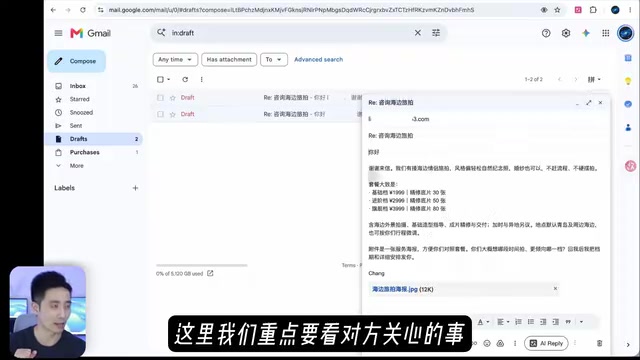Screen dimensions: 640x360
Task: Insert emoji in the draft
Action: [487, 344]
